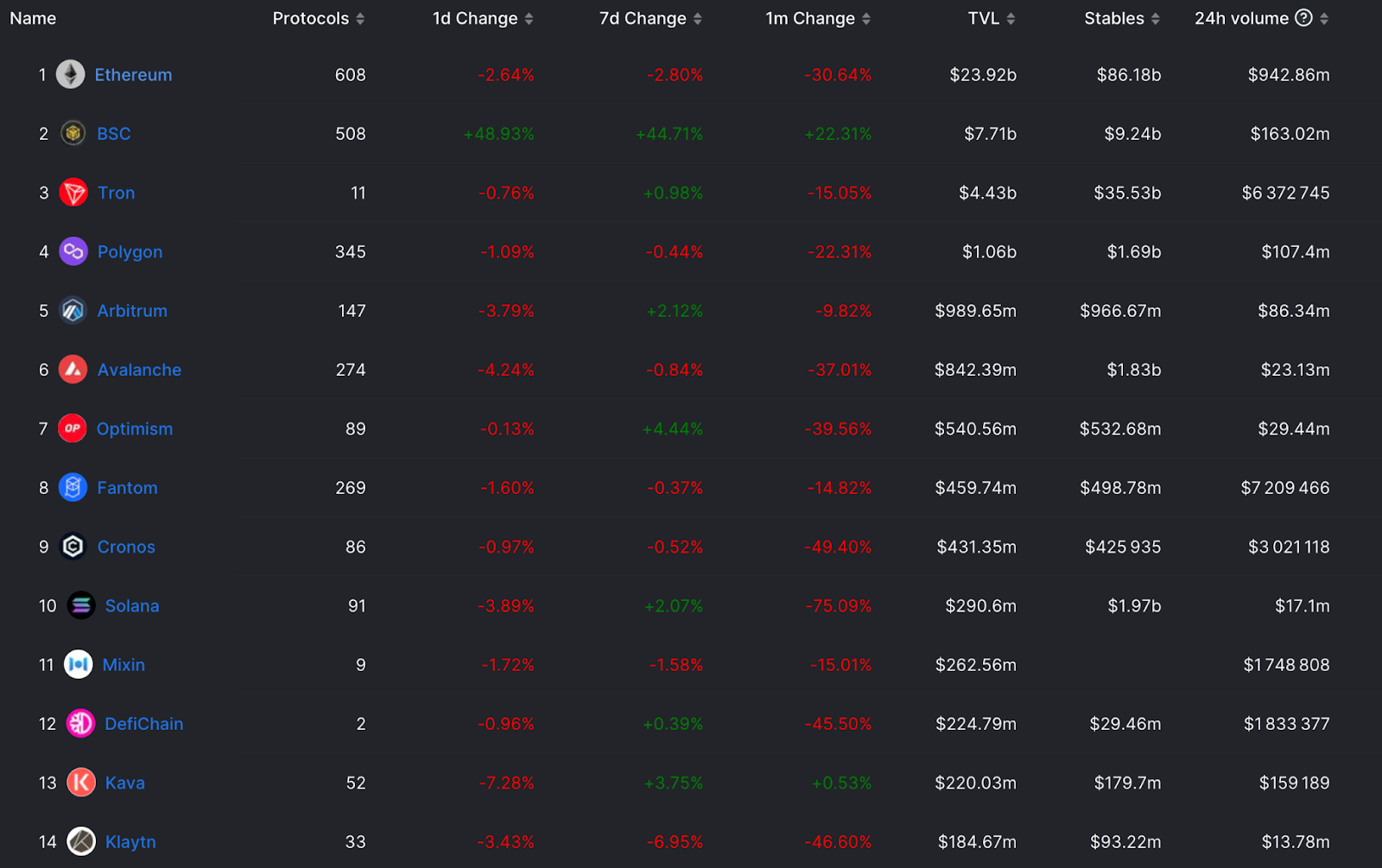Click the Optimism chain logo icon
Image resolution: width=1382 pixels, height=868 pixels.
click(73, 428)
